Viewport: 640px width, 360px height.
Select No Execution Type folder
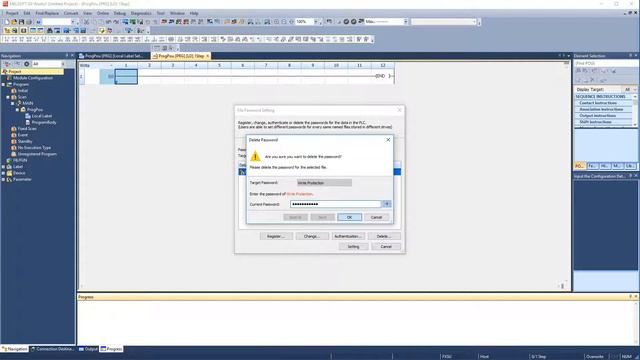[x=34, y=148]
